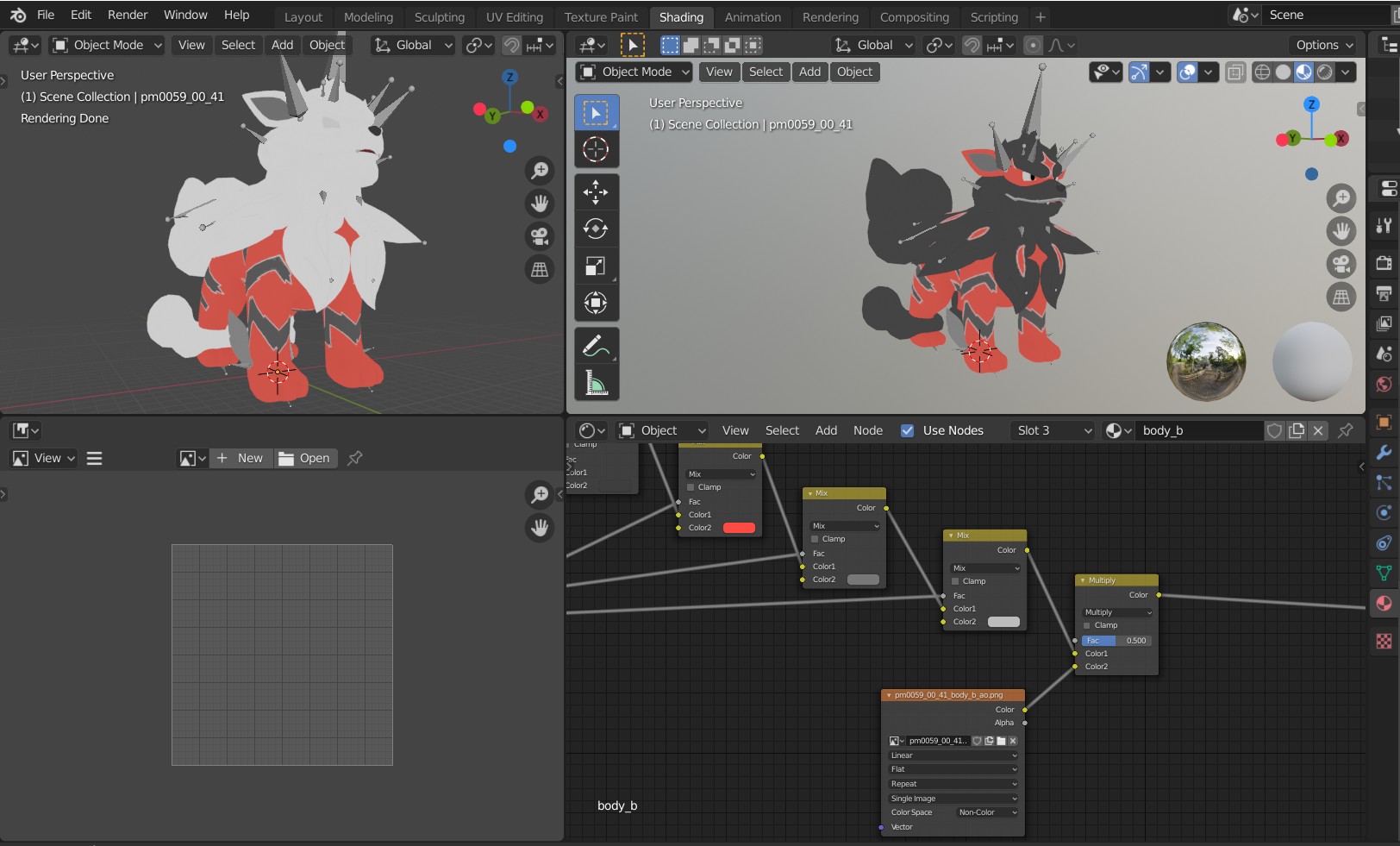Activate the 3D Cursor tool
Viewport: 1400px width, 846px height.
596,149
